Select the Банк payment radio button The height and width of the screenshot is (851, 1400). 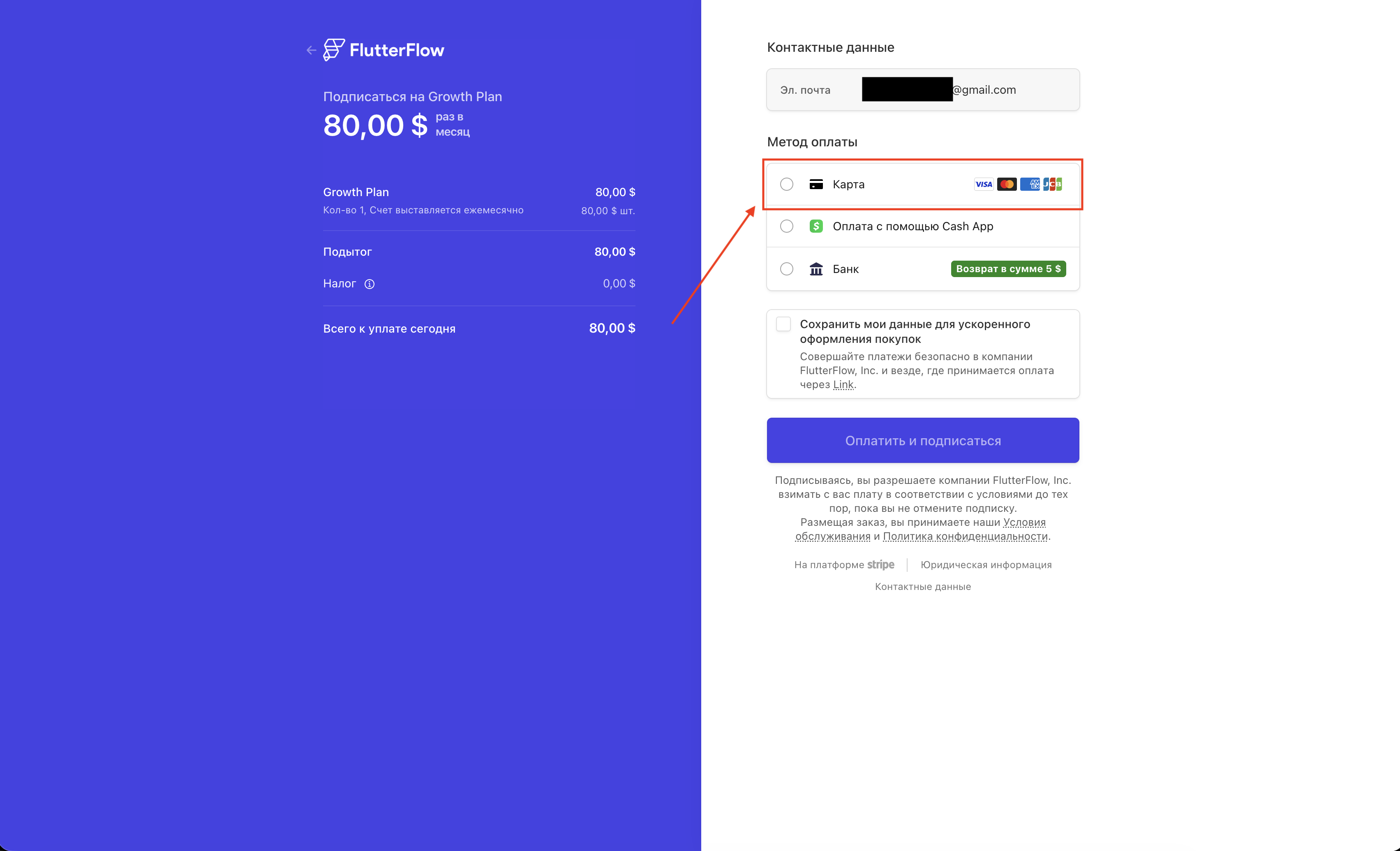point(786,269)
